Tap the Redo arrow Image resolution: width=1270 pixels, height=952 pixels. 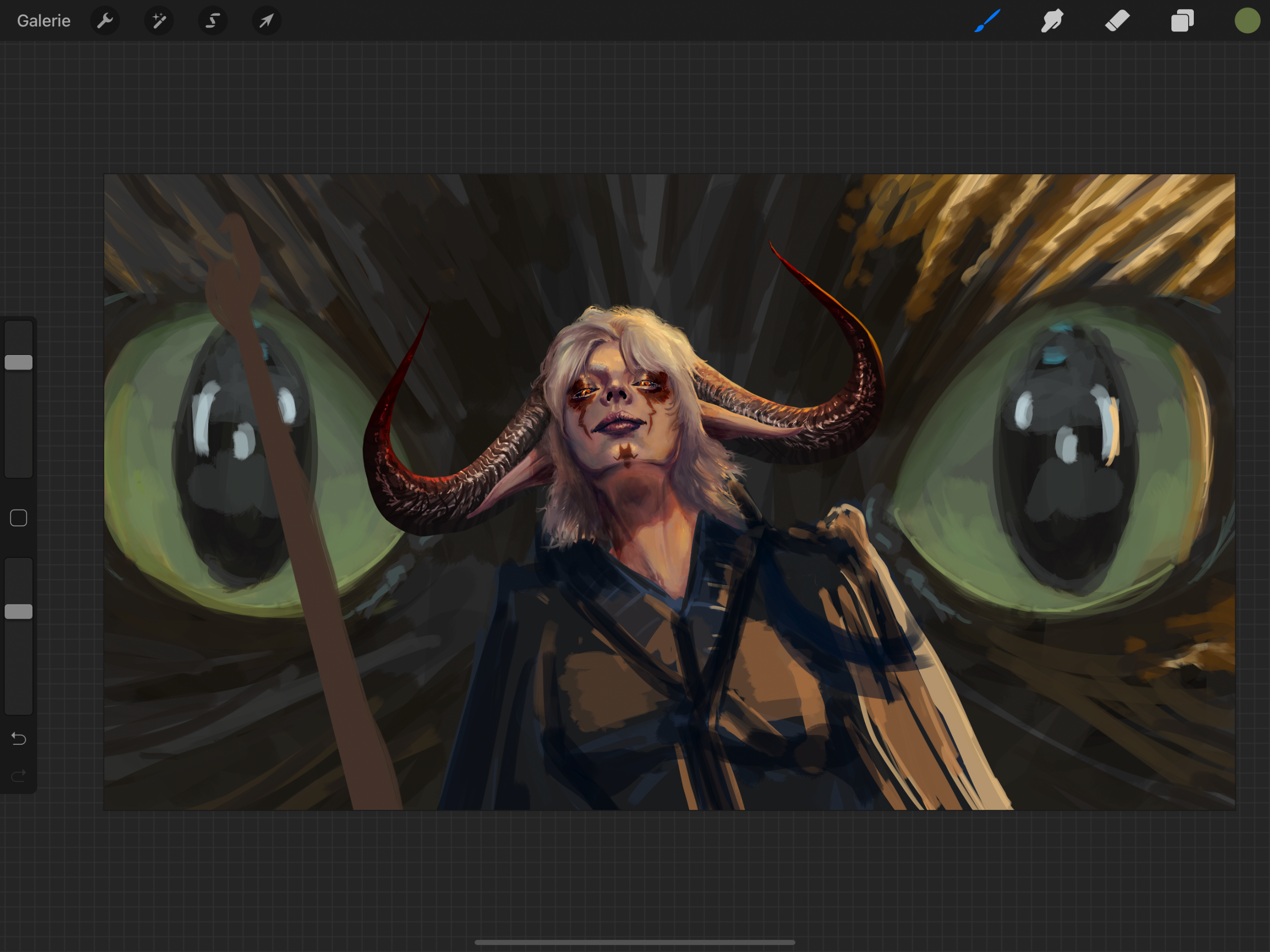pyautogui.click(x=18, y=776)
